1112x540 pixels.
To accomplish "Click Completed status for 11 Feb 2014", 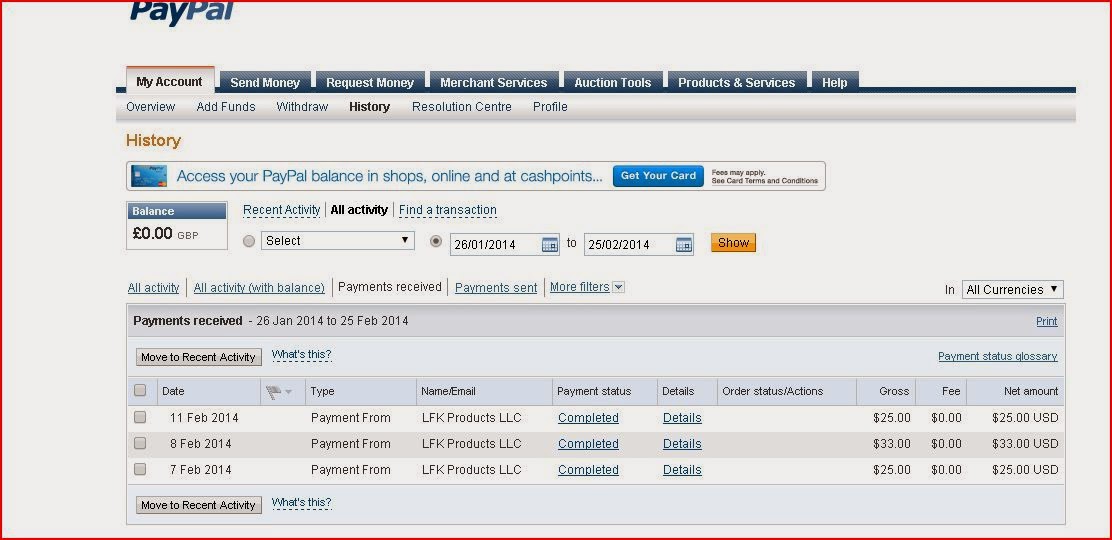I will 588,418.
